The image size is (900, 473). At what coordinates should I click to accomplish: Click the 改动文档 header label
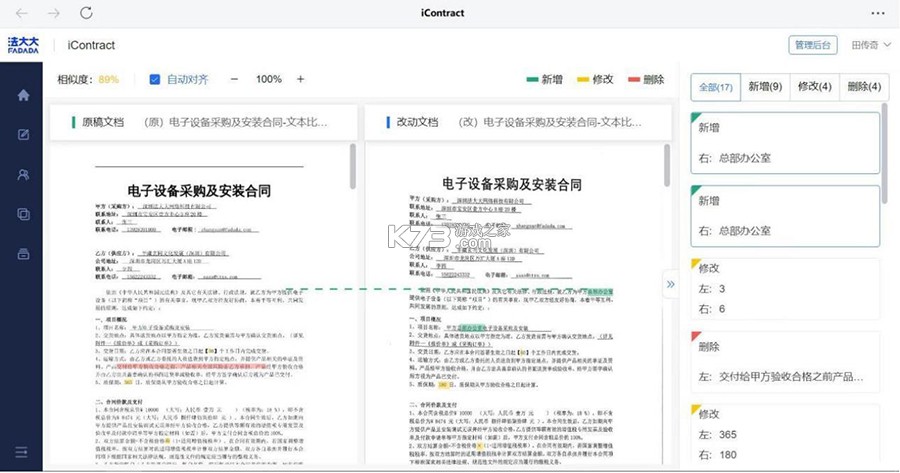[417, 122]
